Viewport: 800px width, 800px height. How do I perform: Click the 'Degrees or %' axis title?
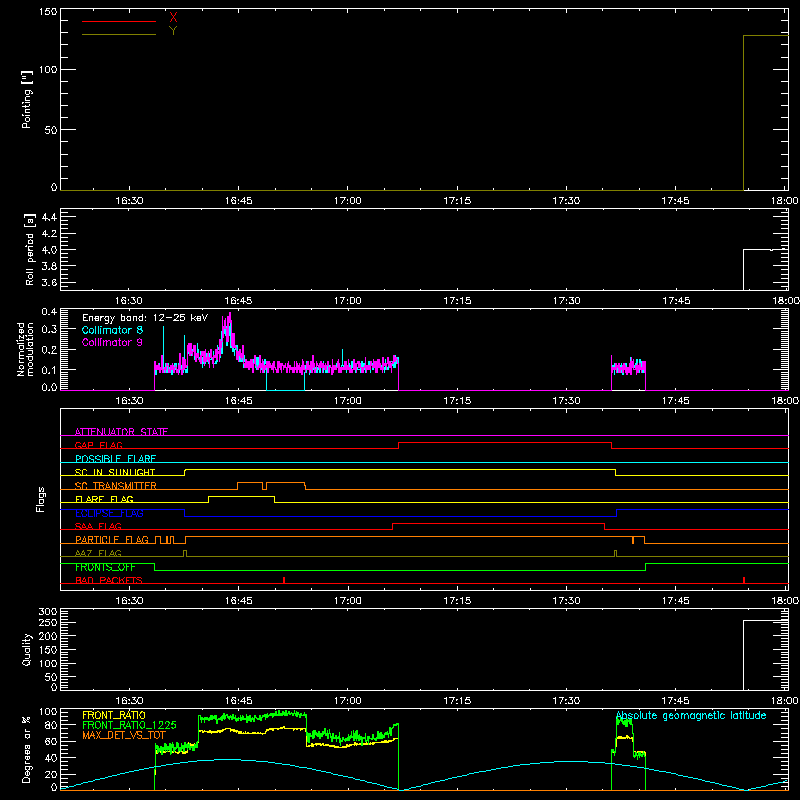coord(27,749)
